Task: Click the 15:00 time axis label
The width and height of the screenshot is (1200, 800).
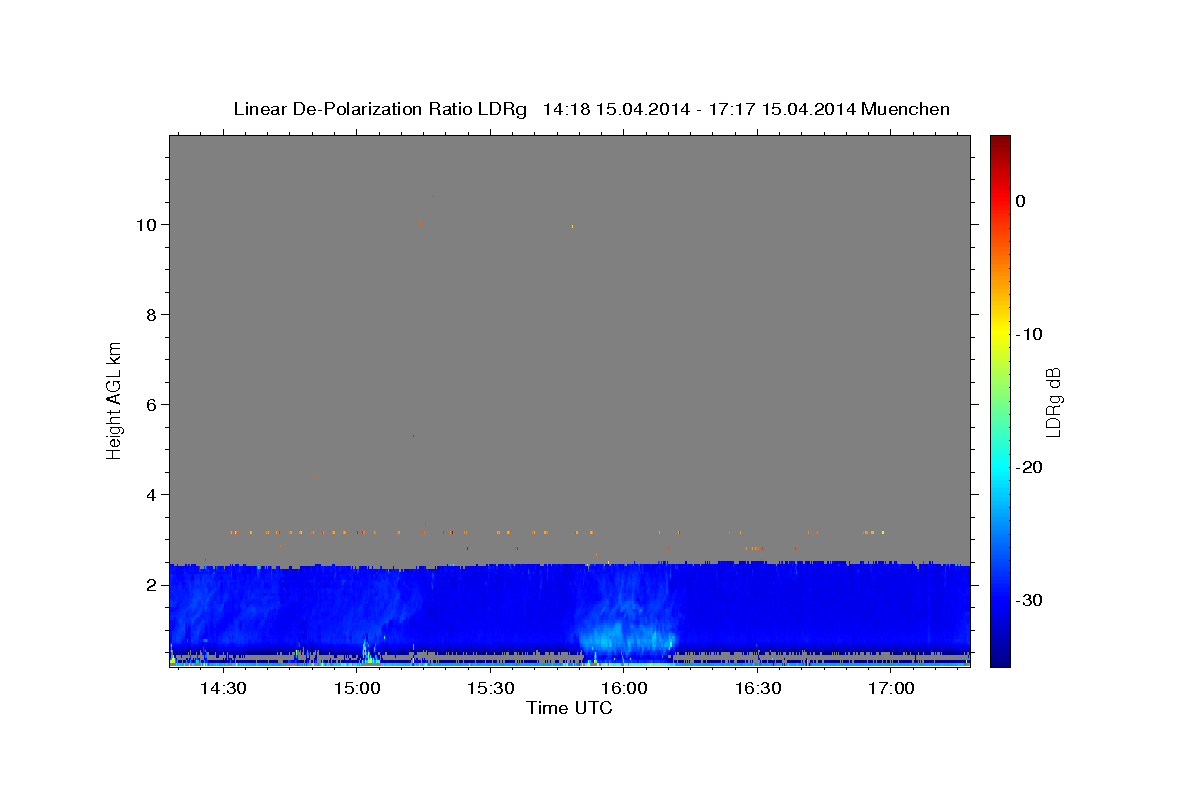Action: pos(357,689)
